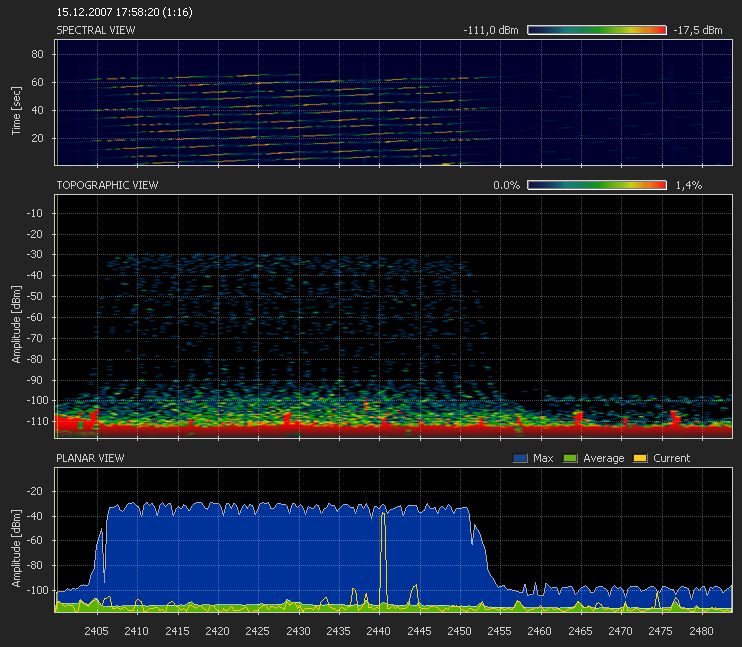Click the 2470 frequency axis label
The image size is (742, 647).
(620, 631)
